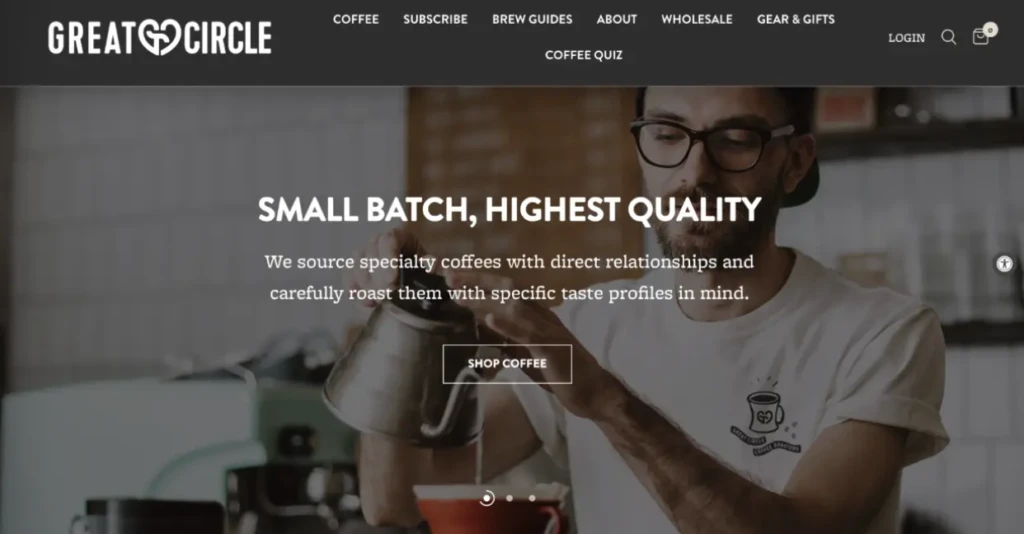
Task: Take the Coffee Quiz
Action: coord(583,55)
